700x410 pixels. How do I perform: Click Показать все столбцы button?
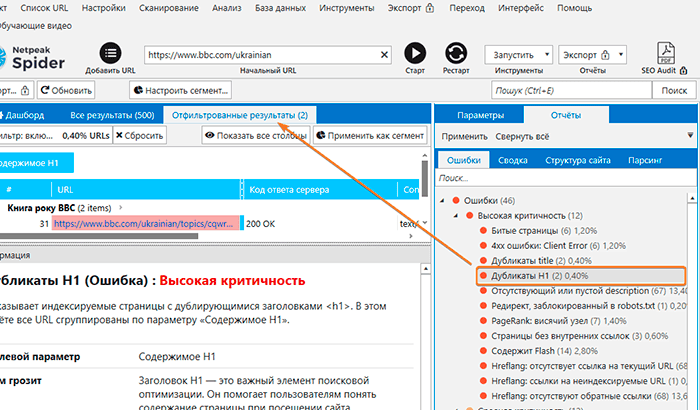(x=256, y=135)
